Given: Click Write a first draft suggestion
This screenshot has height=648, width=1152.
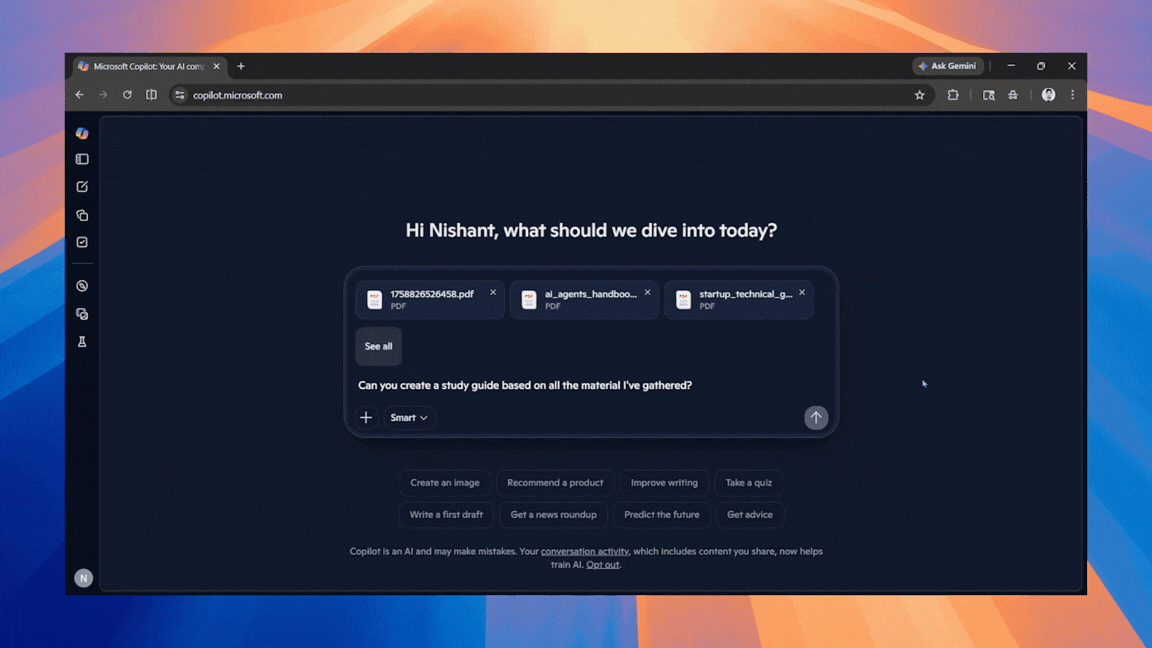Looking at the screenshot, I should (x=446, y=514).
